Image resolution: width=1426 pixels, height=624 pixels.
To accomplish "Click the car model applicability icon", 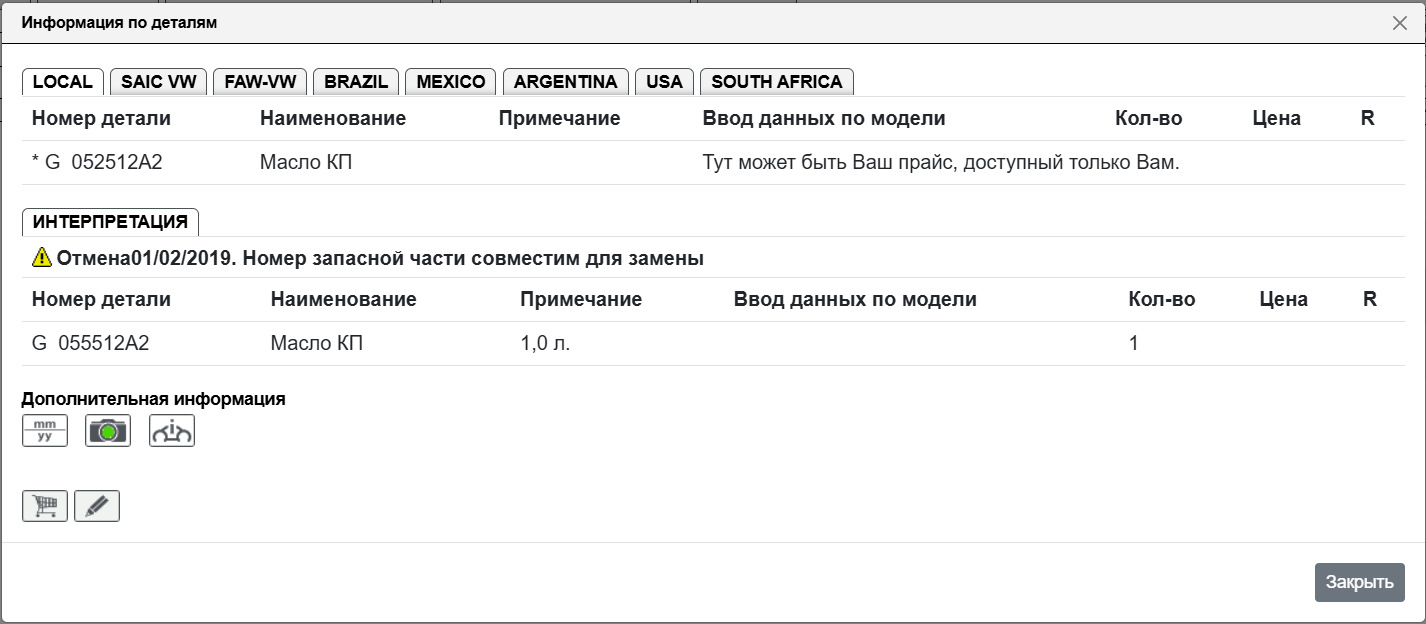I will coord(172,431).
